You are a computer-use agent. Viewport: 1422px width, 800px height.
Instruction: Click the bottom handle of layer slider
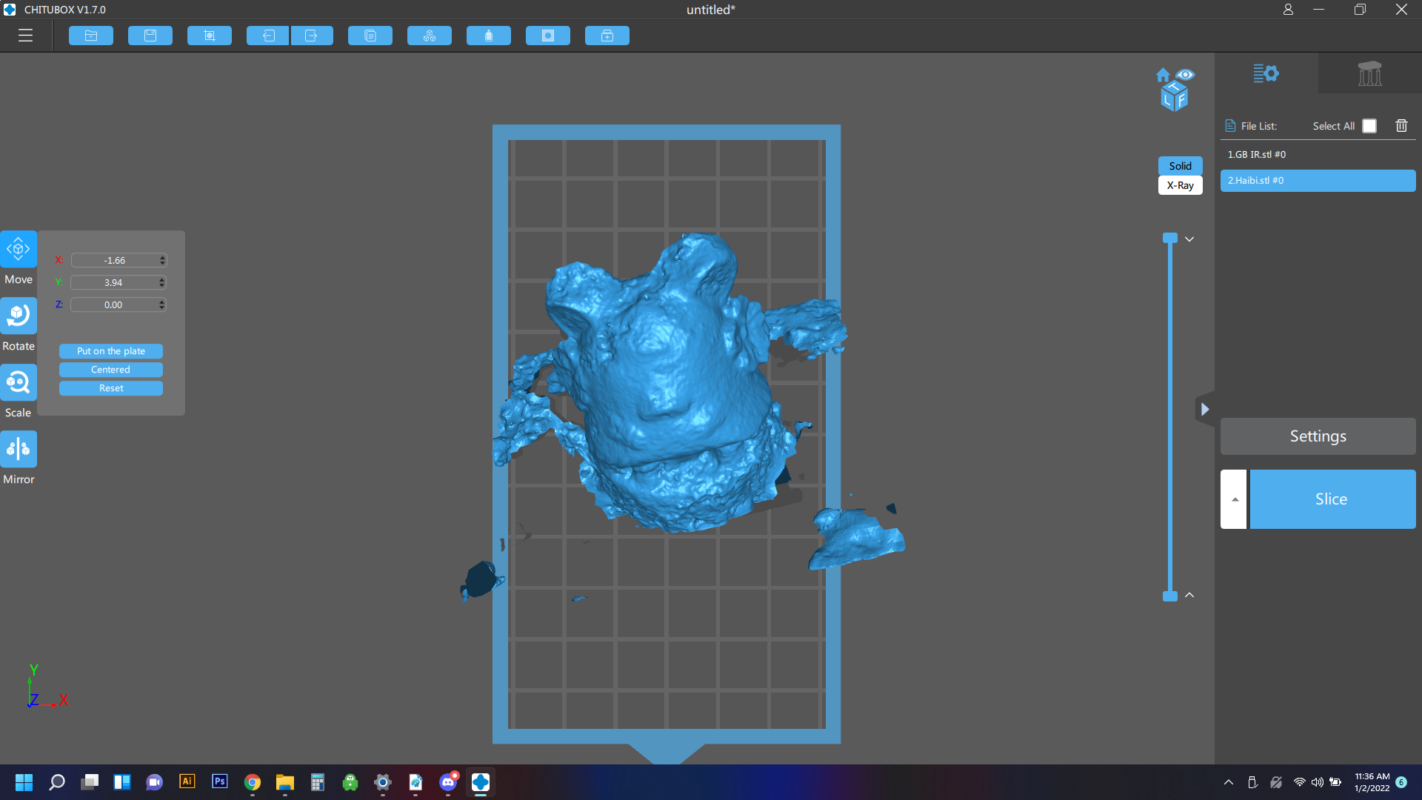click(1170, 596)
